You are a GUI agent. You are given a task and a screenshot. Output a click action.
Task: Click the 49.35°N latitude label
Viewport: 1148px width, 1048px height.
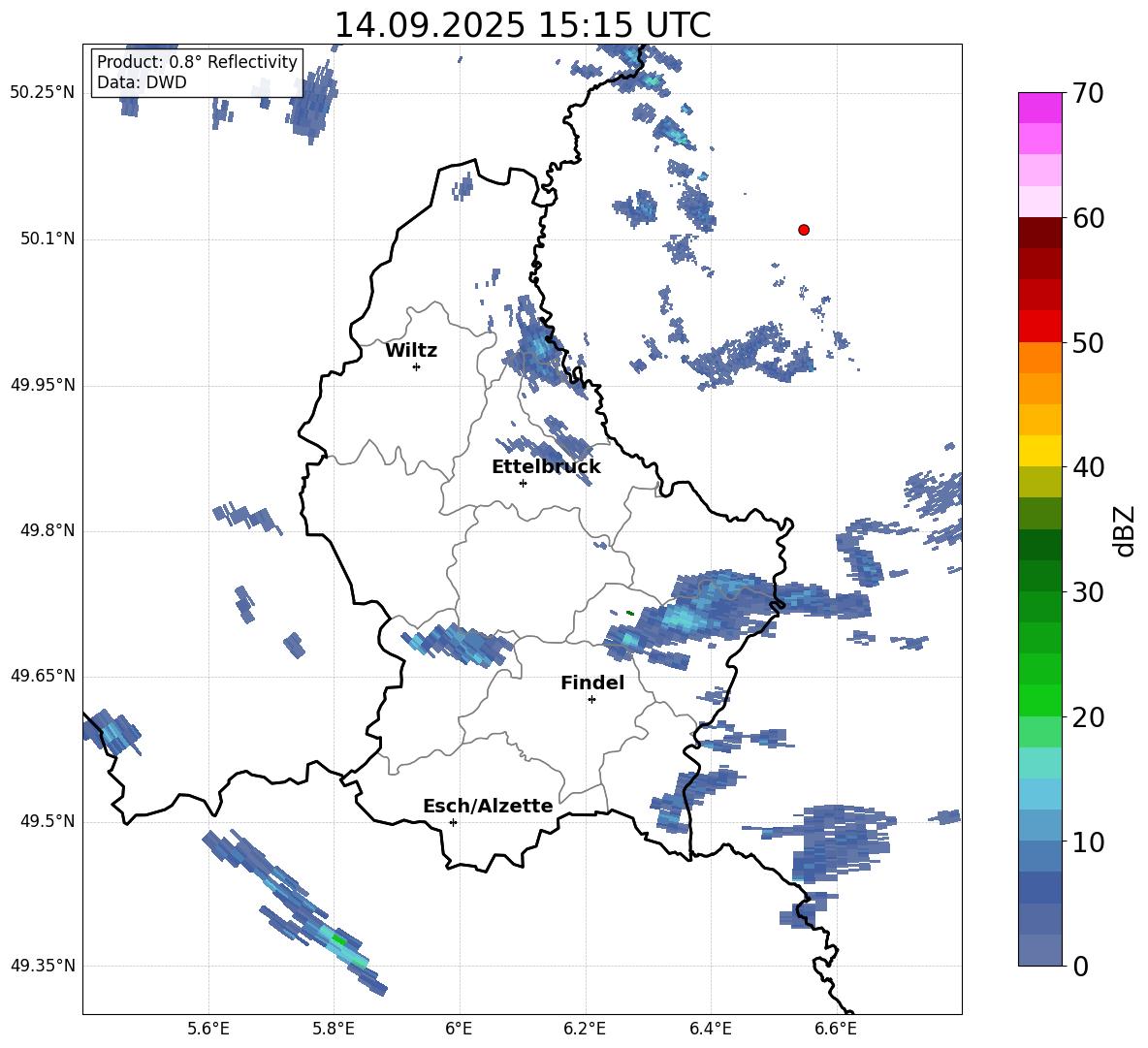click(43, 966)
